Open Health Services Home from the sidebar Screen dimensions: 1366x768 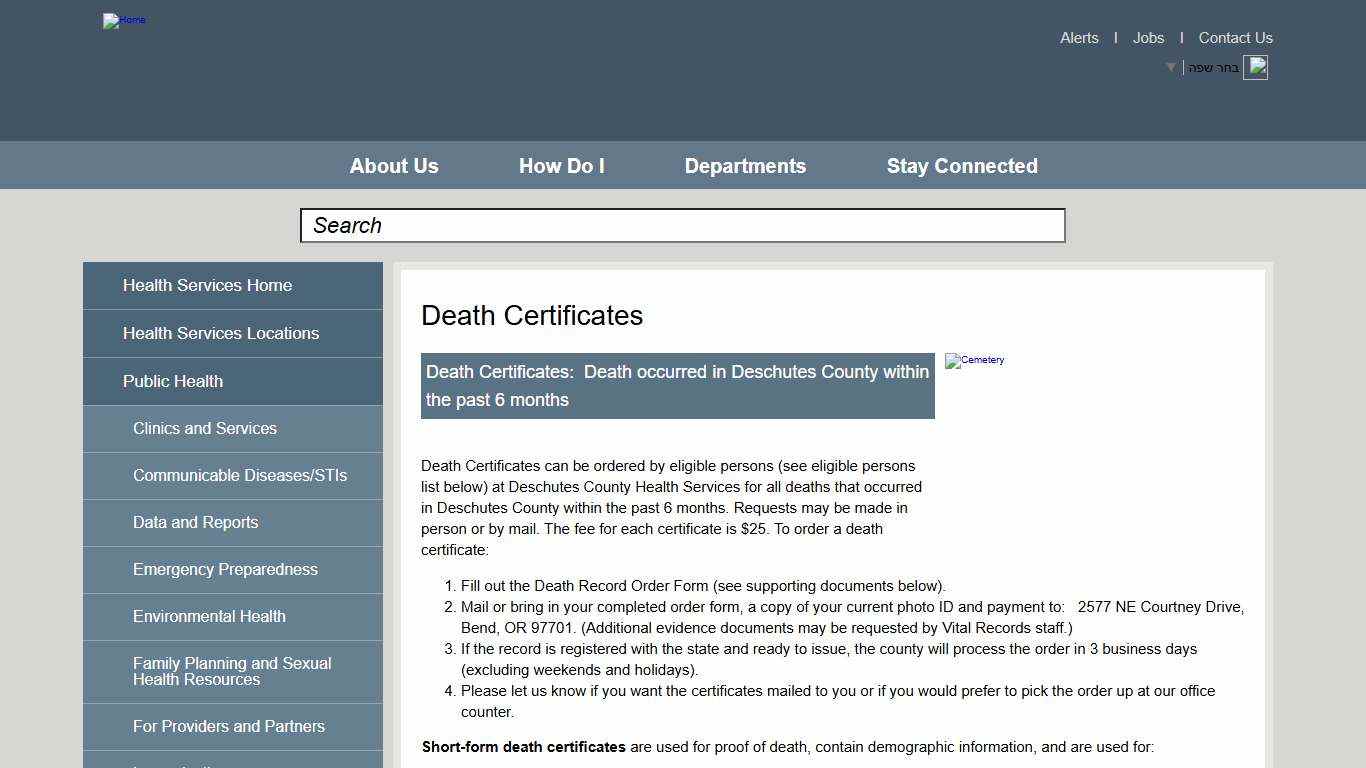click(207, 285)
